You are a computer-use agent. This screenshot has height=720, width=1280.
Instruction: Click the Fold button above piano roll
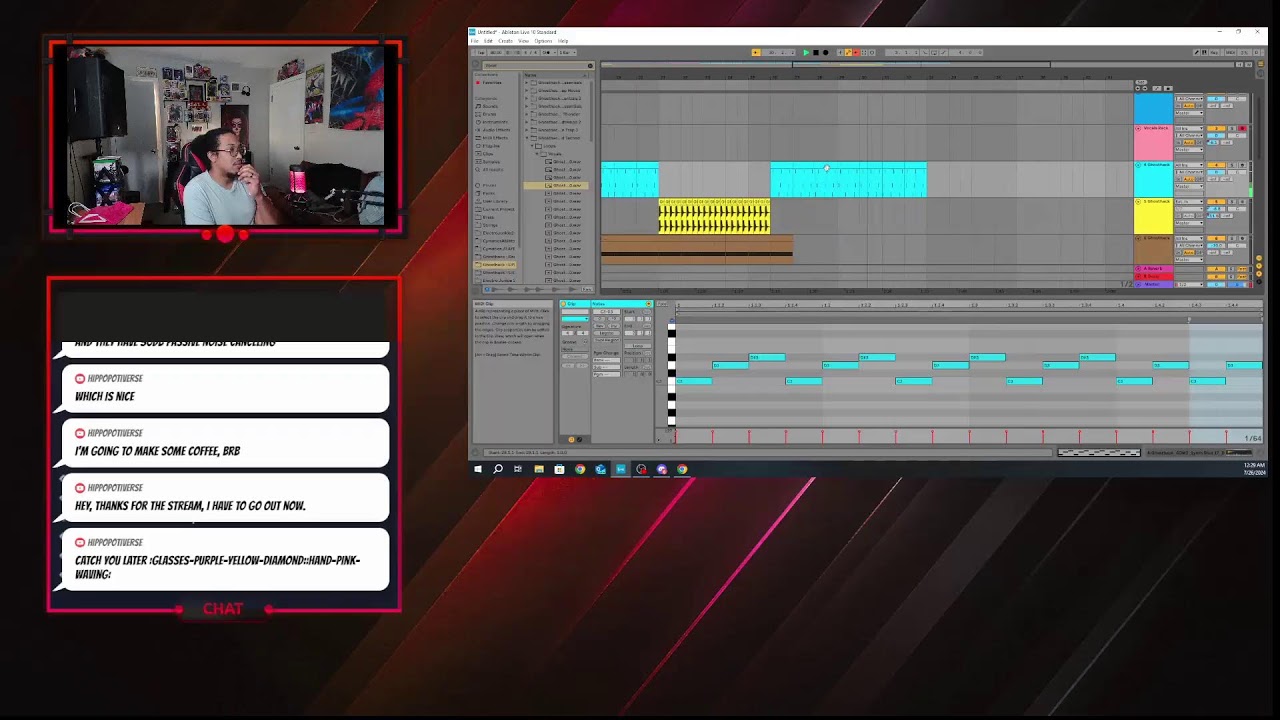[x=662, y=304]
